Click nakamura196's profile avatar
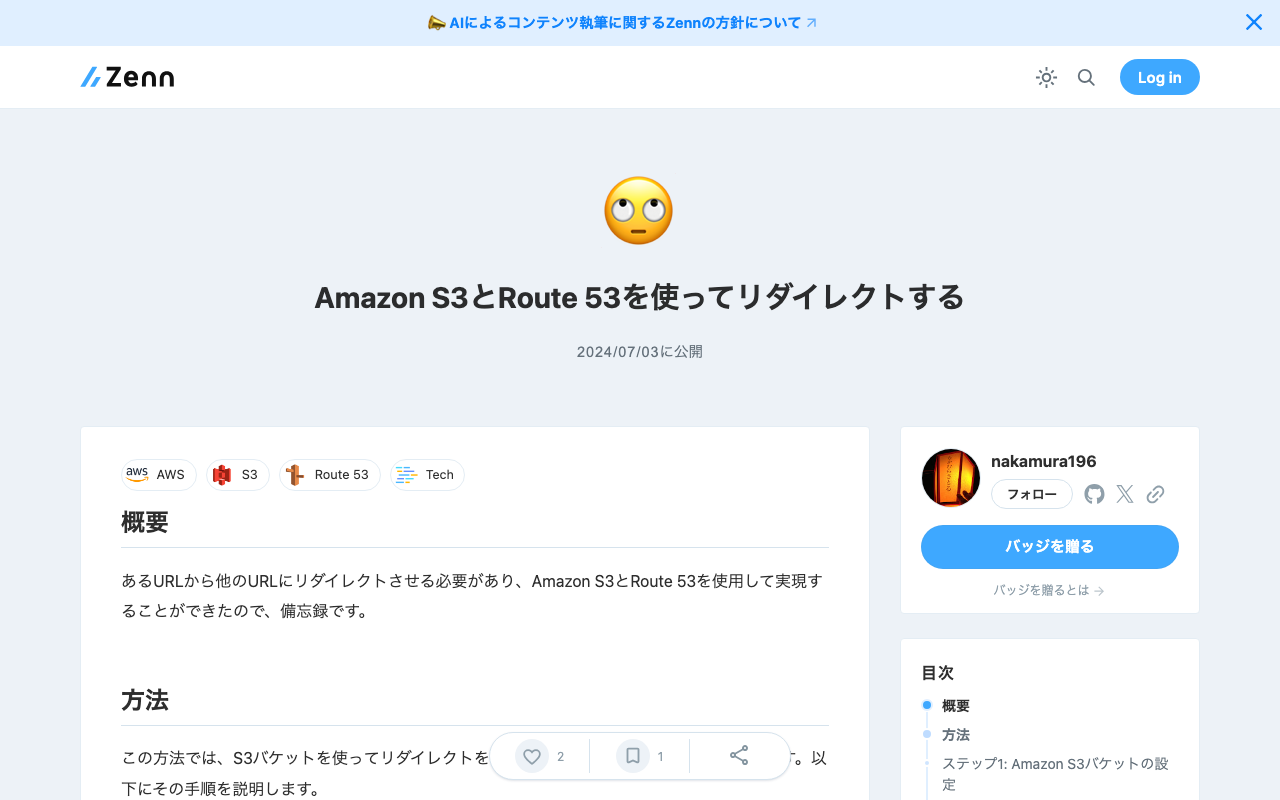Screen dimensions: 1280x800 [x=950, y=477]
